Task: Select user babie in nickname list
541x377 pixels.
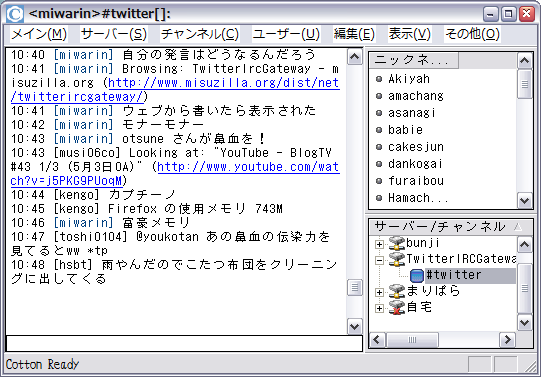Action: tap(405, 130)
